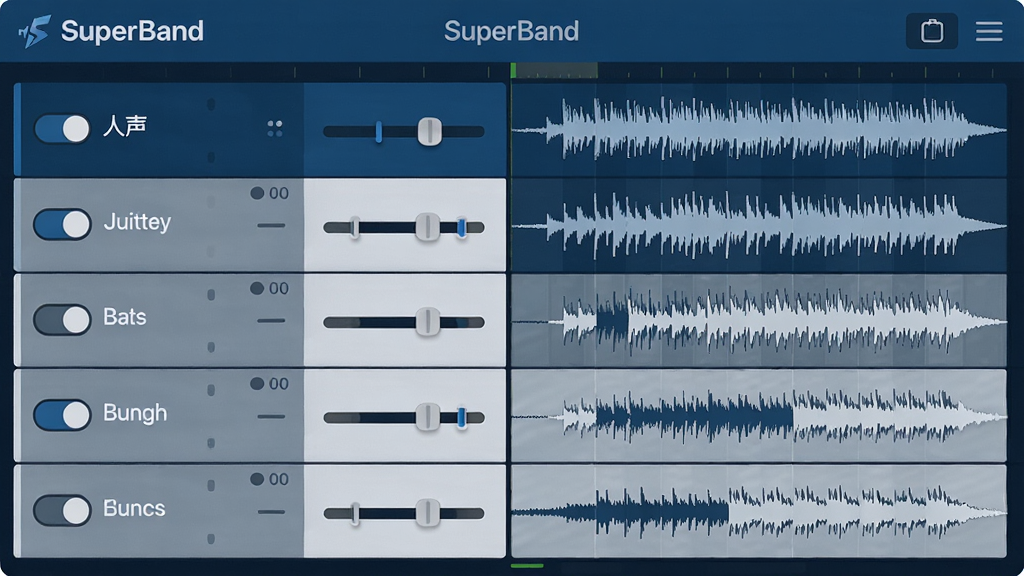Click the green scroll indicator below the tracks

[x=527, y=566]
